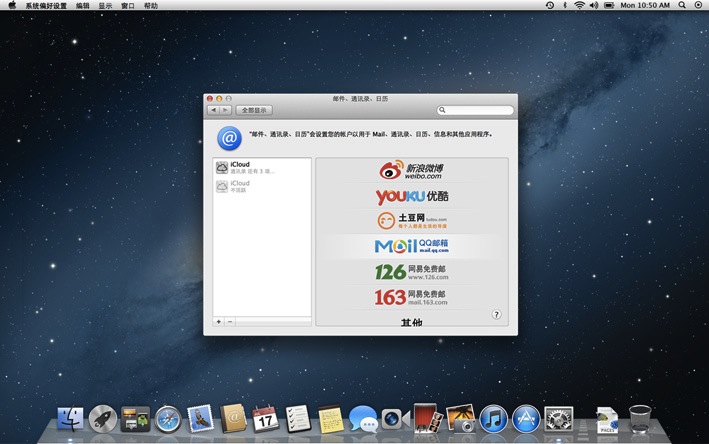Launch FaceTime camera icon
This screenshot has height=444, width=709.
pos(396,419)
